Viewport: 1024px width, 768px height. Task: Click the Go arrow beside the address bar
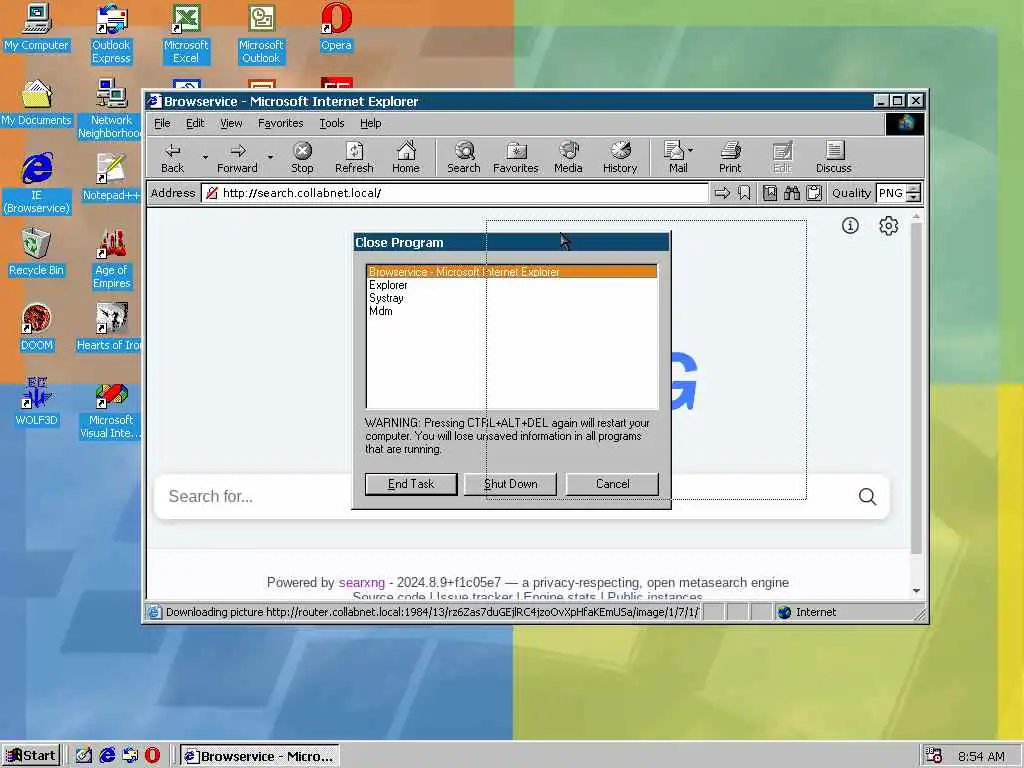pyautogui.click(x=722, y=193)
